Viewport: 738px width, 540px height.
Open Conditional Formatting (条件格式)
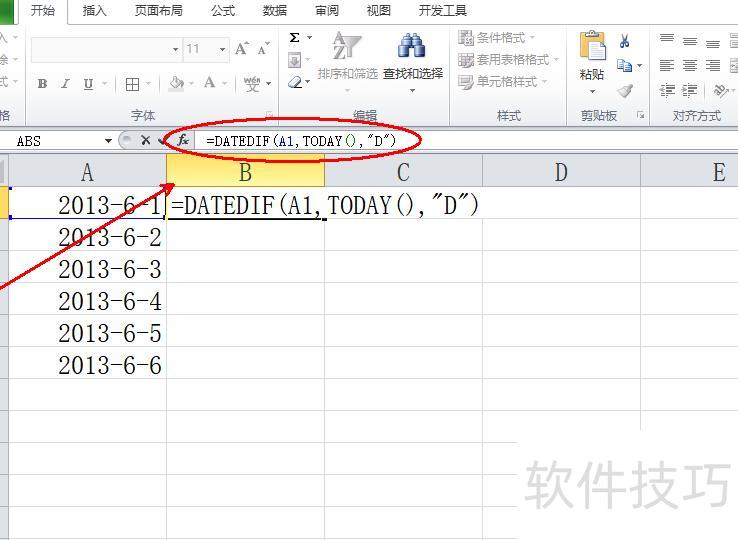pyautogui.click(x=497, y=38)
